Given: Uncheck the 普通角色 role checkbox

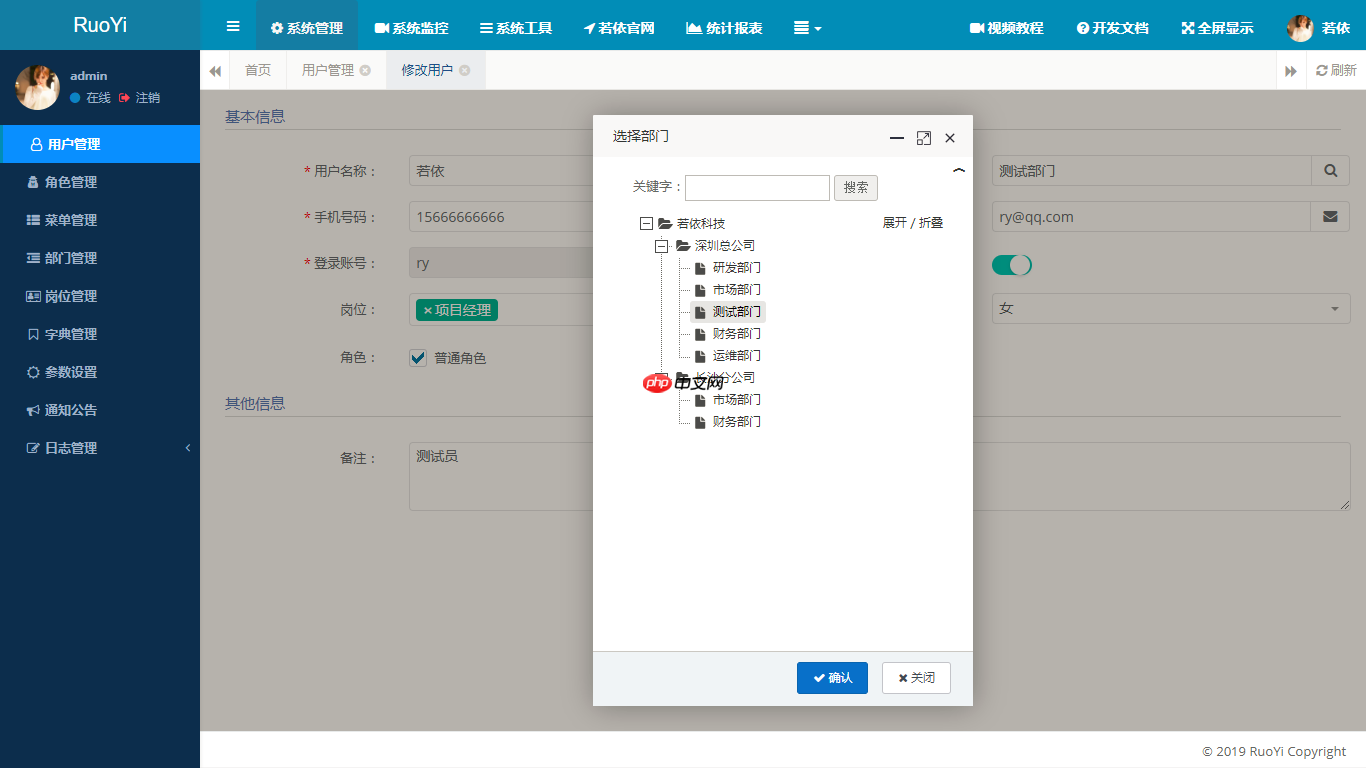Looking at the screenshot, I should [x=417, y=357].
